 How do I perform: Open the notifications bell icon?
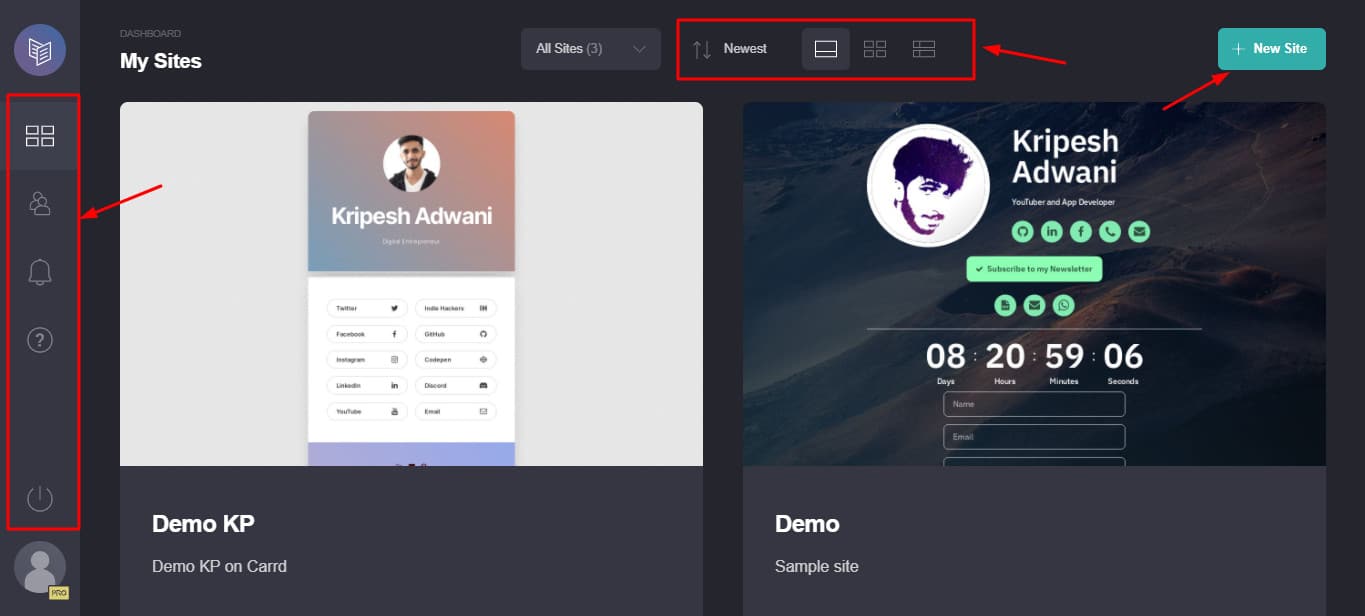coord(40,272)
